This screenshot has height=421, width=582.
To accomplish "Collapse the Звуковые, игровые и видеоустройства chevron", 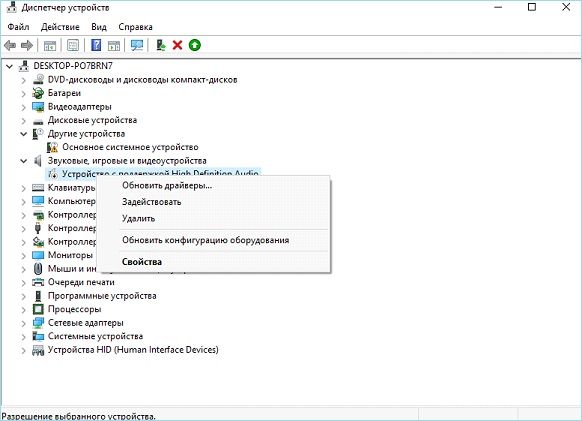I will coord(23,161).
